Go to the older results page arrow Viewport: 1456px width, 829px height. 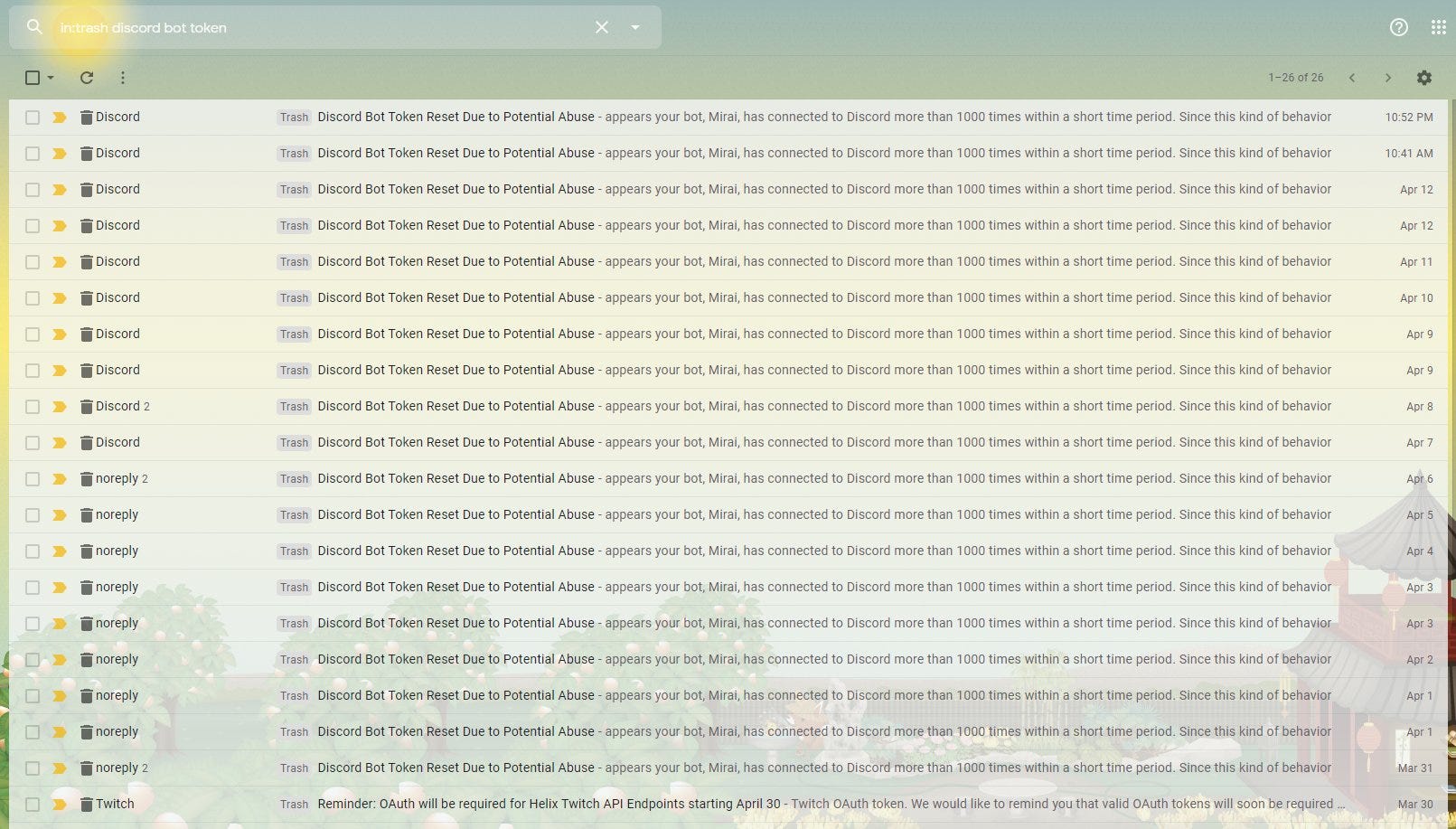point(1388,78)
